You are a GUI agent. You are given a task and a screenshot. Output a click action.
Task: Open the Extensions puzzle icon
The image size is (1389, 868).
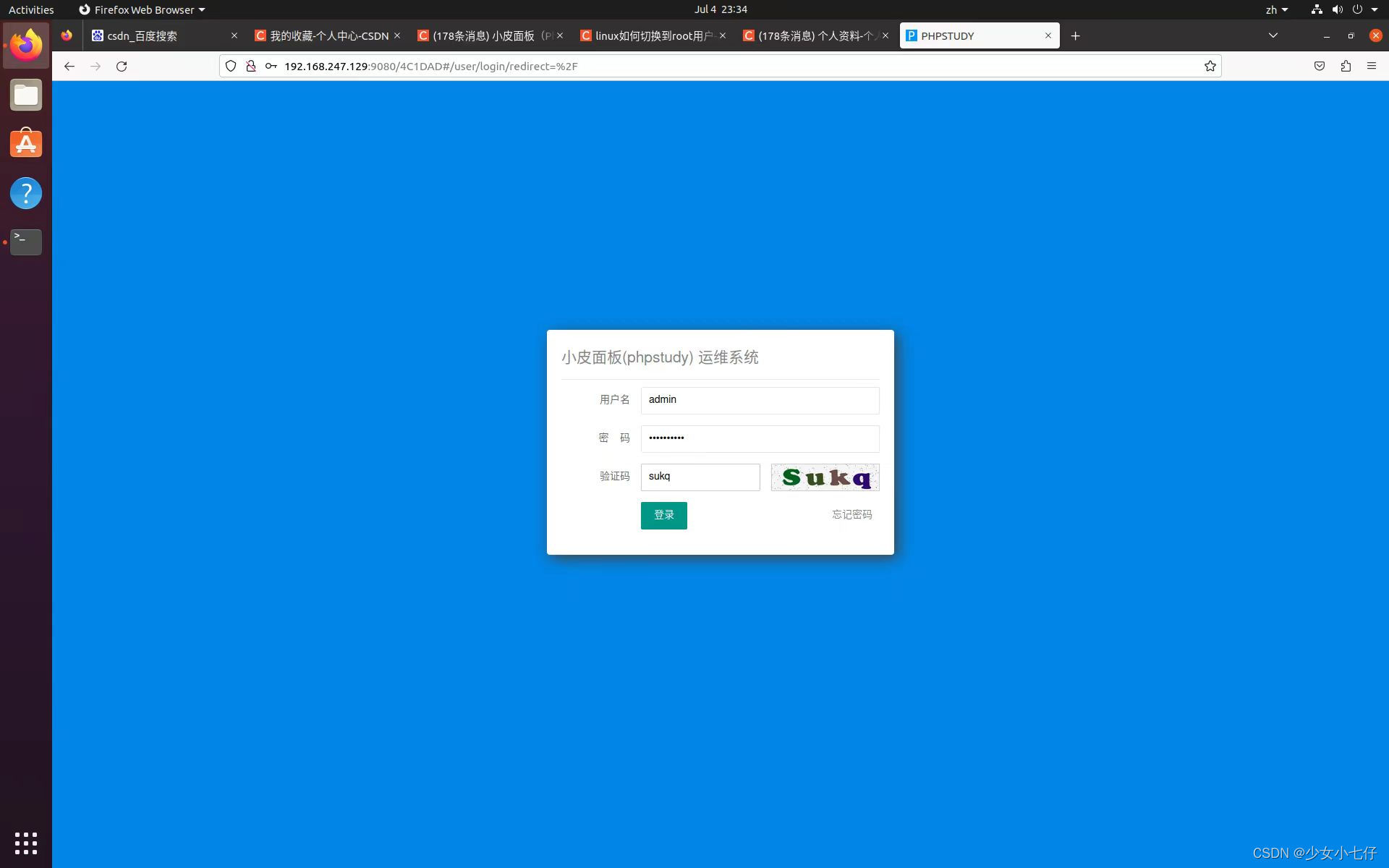coord(1346,67)
